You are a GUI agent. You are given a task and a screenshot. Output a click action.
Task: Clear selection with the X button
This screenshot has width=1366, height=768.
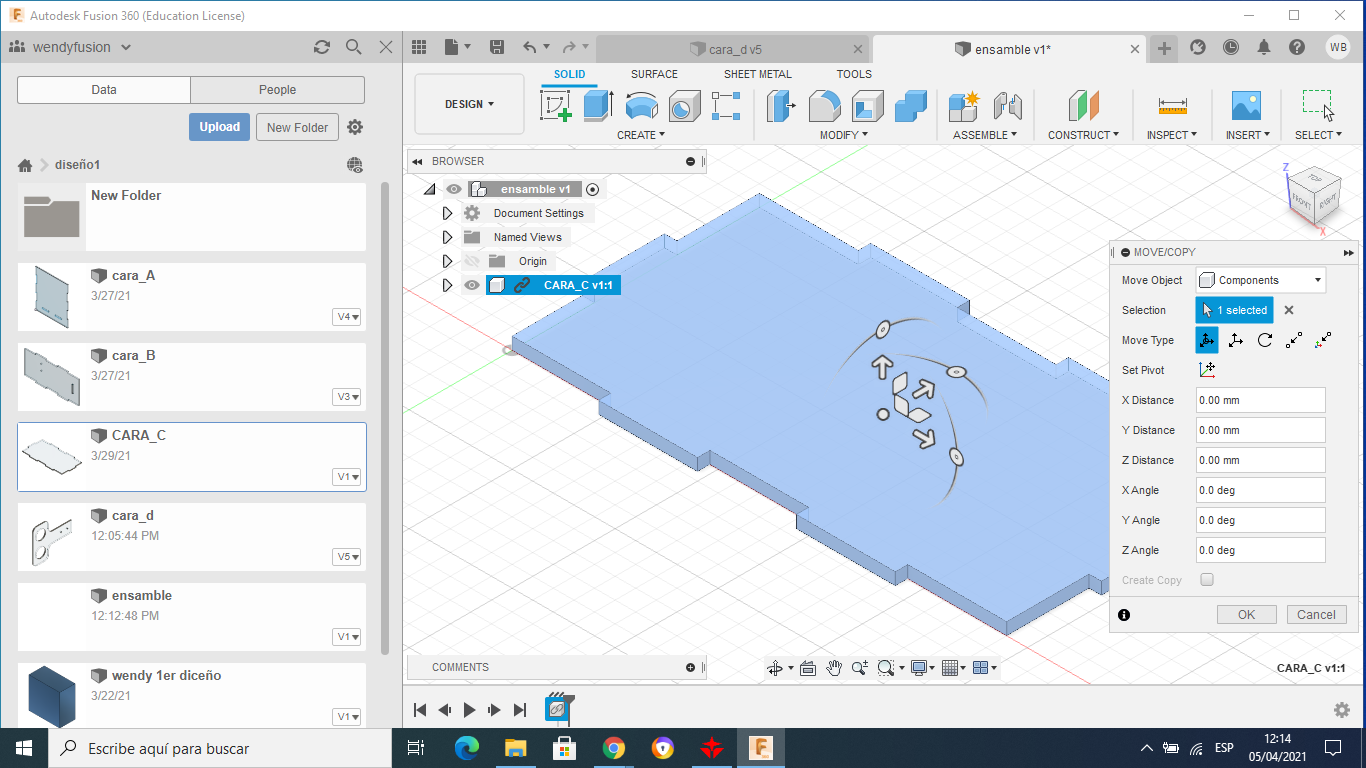tap(1289, 310)
